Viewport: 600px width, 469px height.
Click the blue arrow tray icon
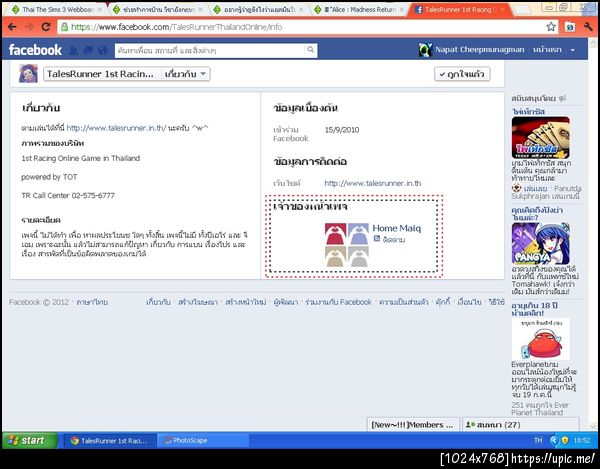point(554,440)
